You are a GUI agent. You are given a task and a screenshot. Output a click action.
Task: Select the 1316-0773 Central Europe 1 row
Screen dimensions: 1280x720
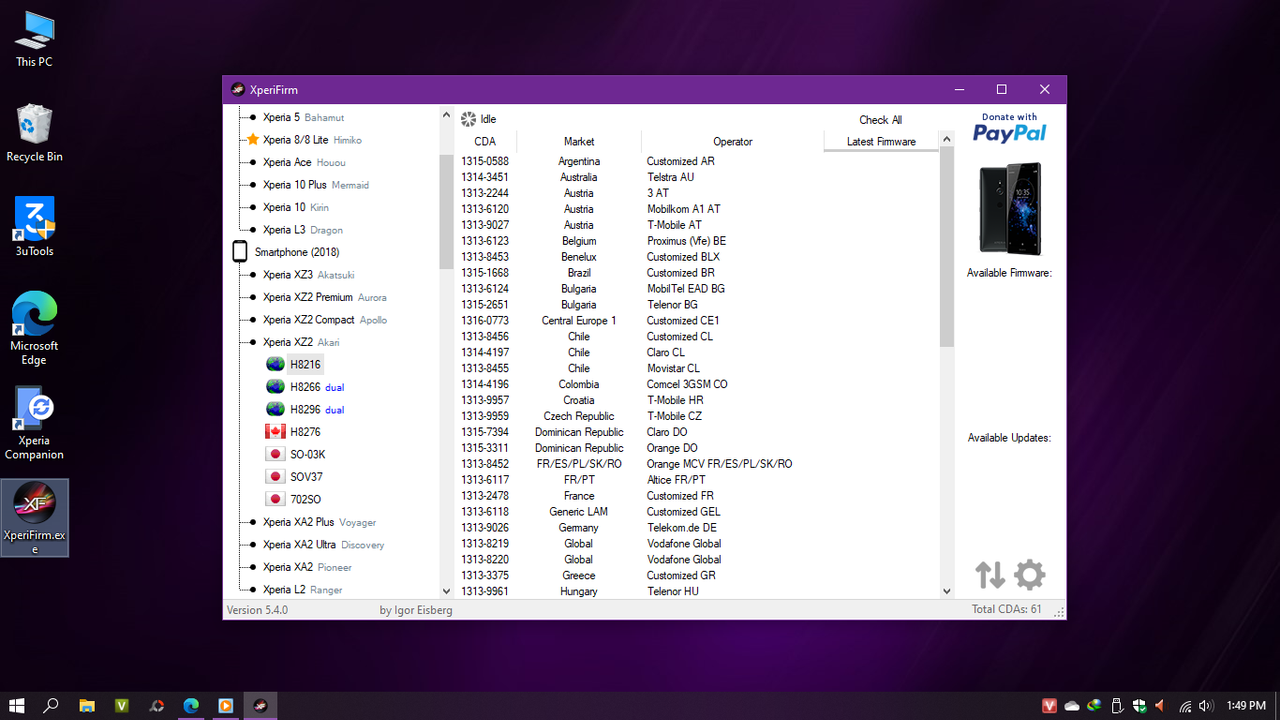[x=697, y=321]
